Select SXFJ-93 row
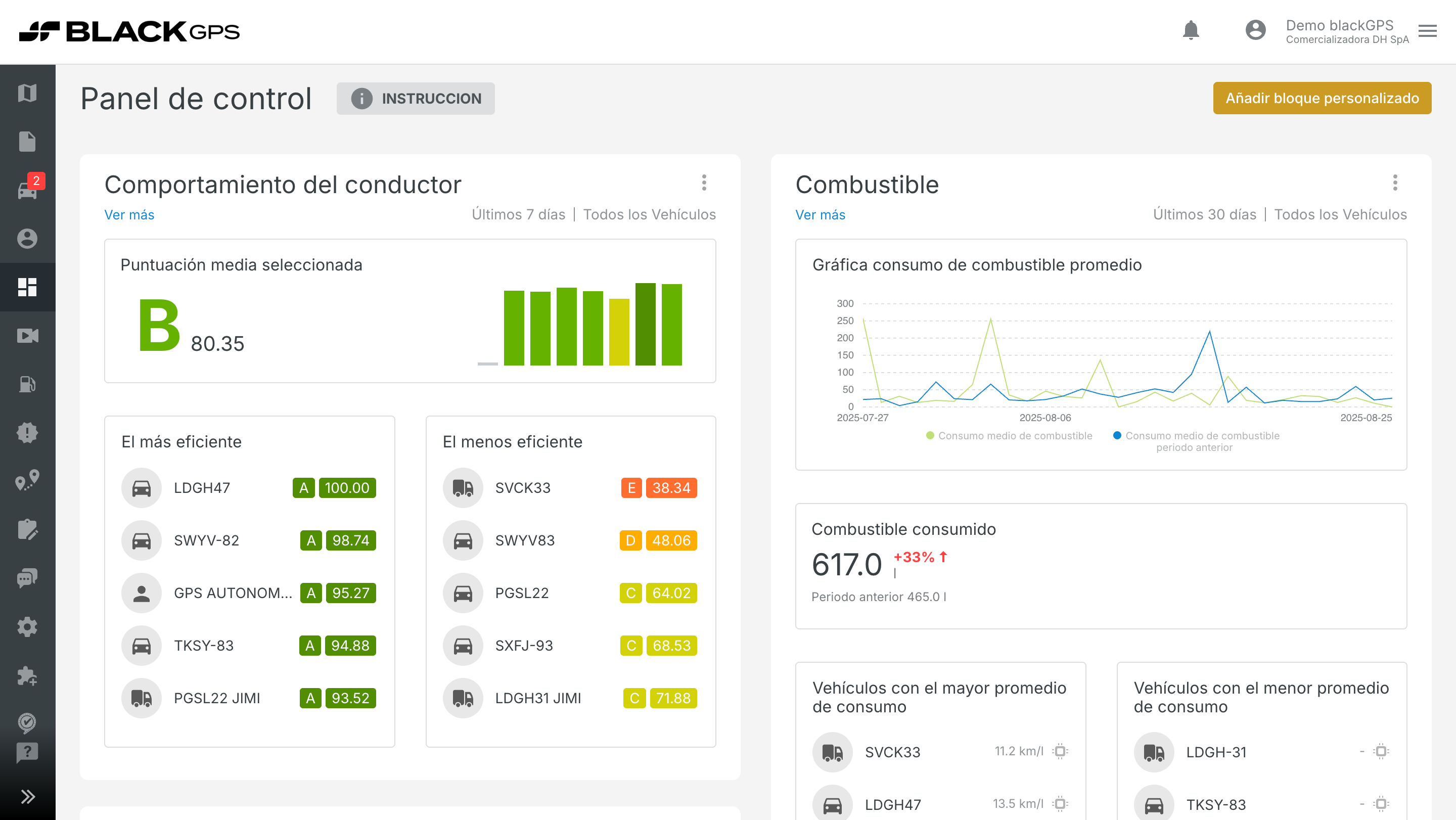 (570, 646)
